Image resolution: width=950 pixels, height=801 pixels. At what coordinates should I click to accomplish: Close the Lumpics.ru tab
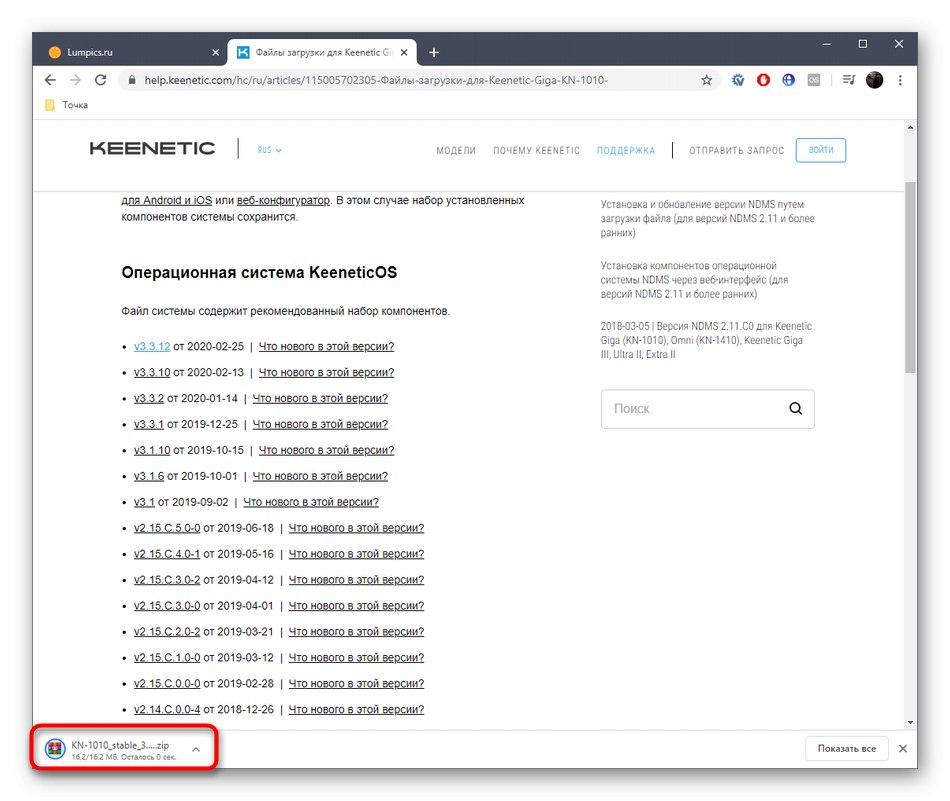(215, 53)
